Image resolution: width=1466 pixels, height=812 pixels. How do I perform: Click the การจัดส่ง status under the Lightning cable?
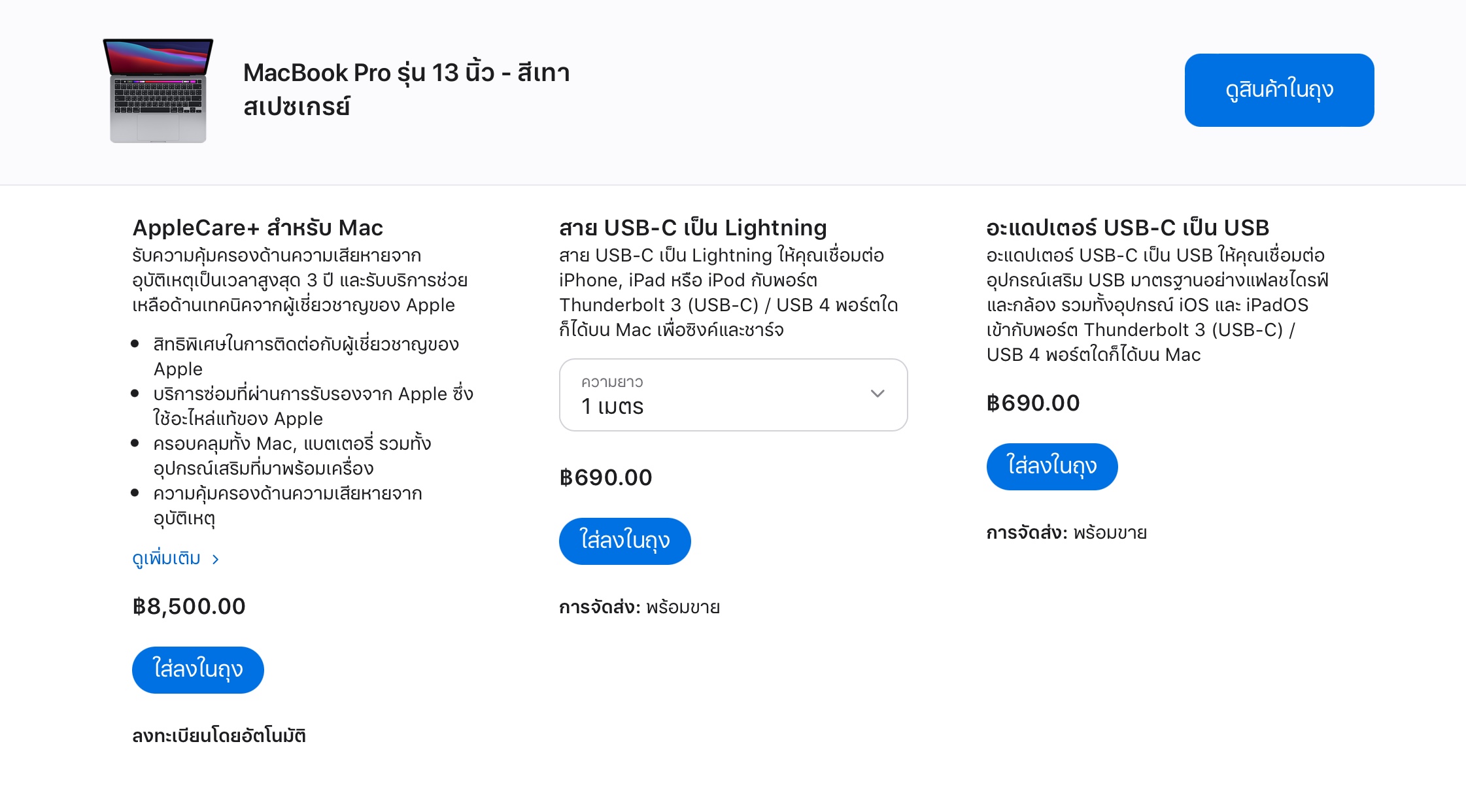pyautogui.click(x=639, y=607)
